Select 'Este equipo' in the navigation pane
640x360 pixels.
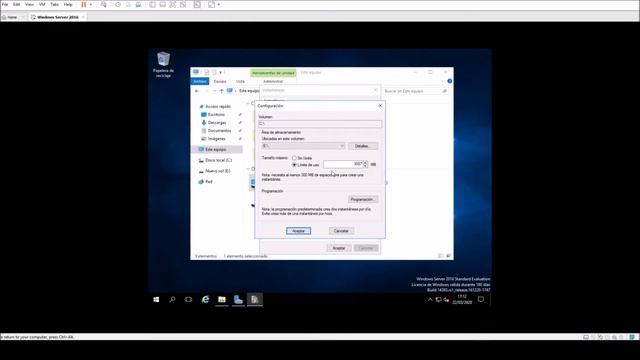click(218, 149)
